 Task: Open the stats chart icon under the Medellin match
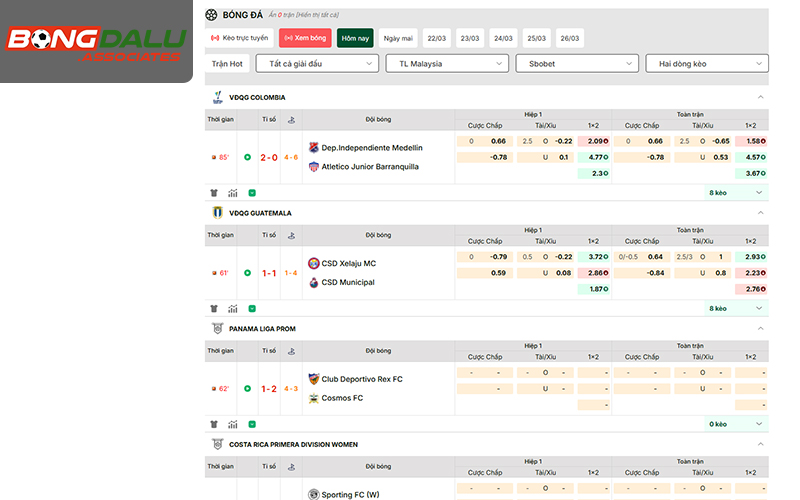pos(233,193)
